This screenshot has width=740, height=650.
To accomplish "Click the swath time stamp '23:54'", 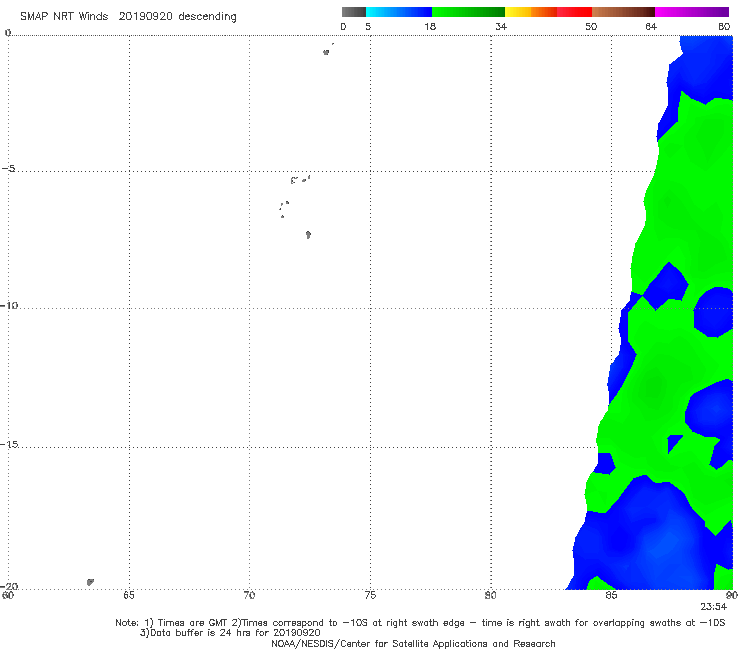I will click(x=713, y=607).
